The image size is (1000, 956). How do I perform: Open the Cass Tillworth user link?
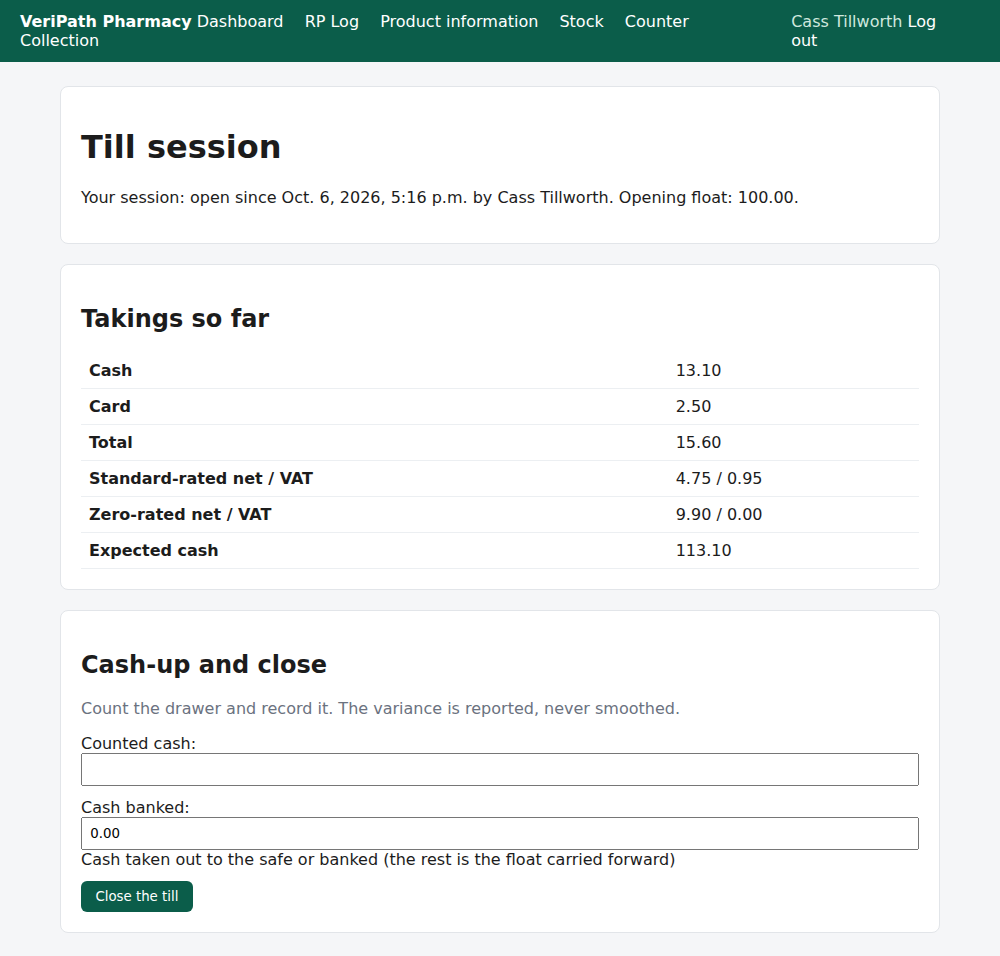click(847, 21)
